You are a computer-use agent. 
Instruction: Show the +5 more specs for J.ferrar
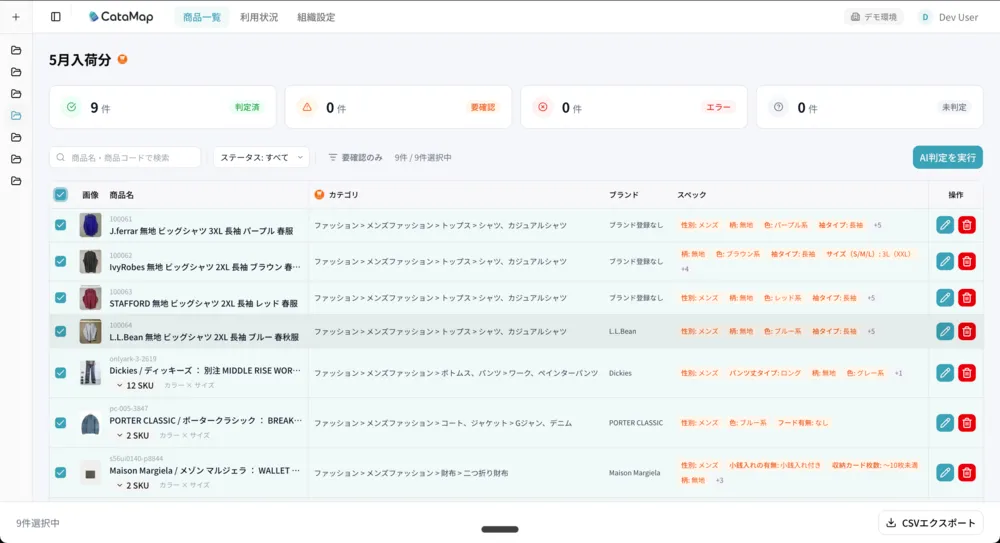coord(878,225)
